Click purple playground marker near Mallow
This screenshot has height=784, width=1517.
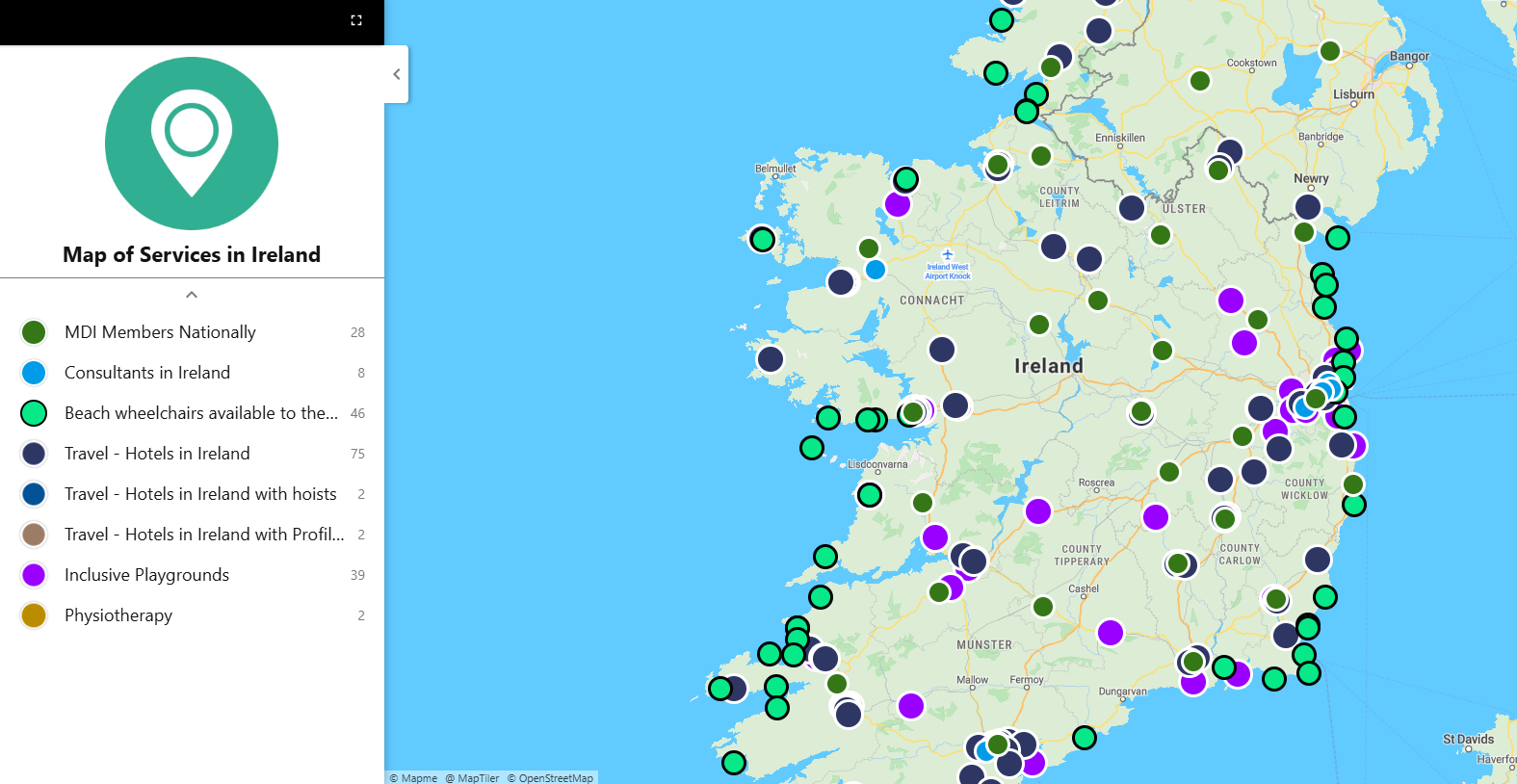(911, 706)
